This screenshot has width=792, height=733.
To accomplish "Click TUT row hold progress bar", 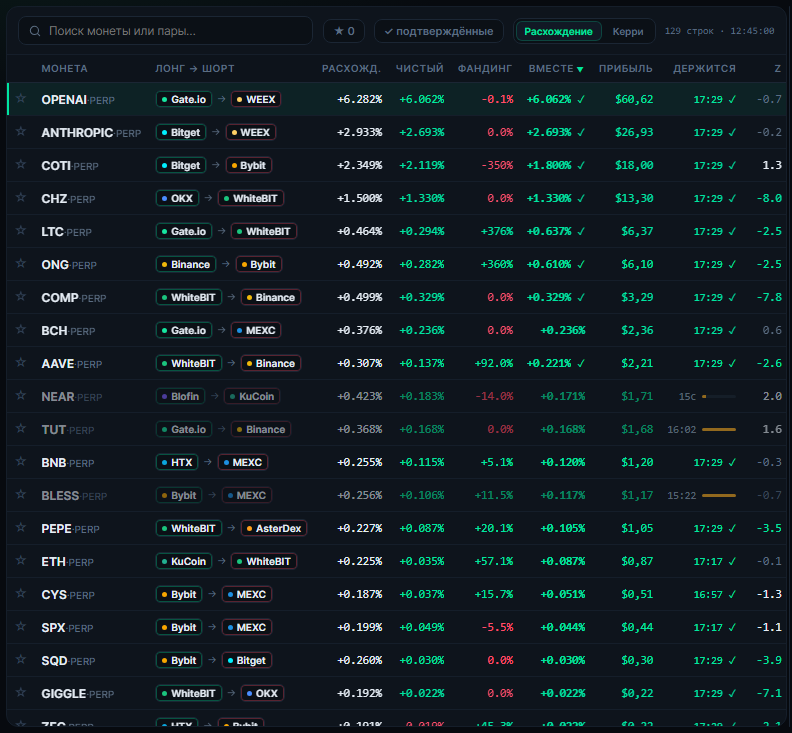I will (719, 429).
